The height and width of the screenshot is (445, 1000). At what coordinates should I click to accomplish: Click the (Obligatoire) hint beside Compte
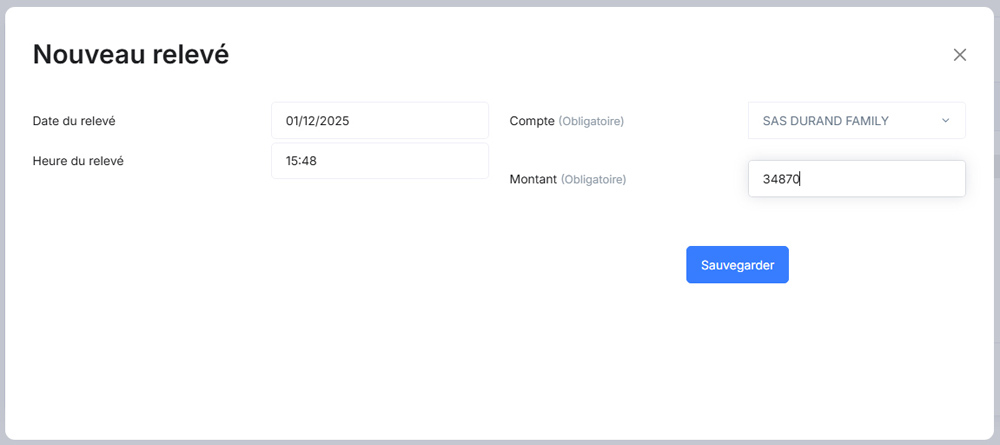591,121
